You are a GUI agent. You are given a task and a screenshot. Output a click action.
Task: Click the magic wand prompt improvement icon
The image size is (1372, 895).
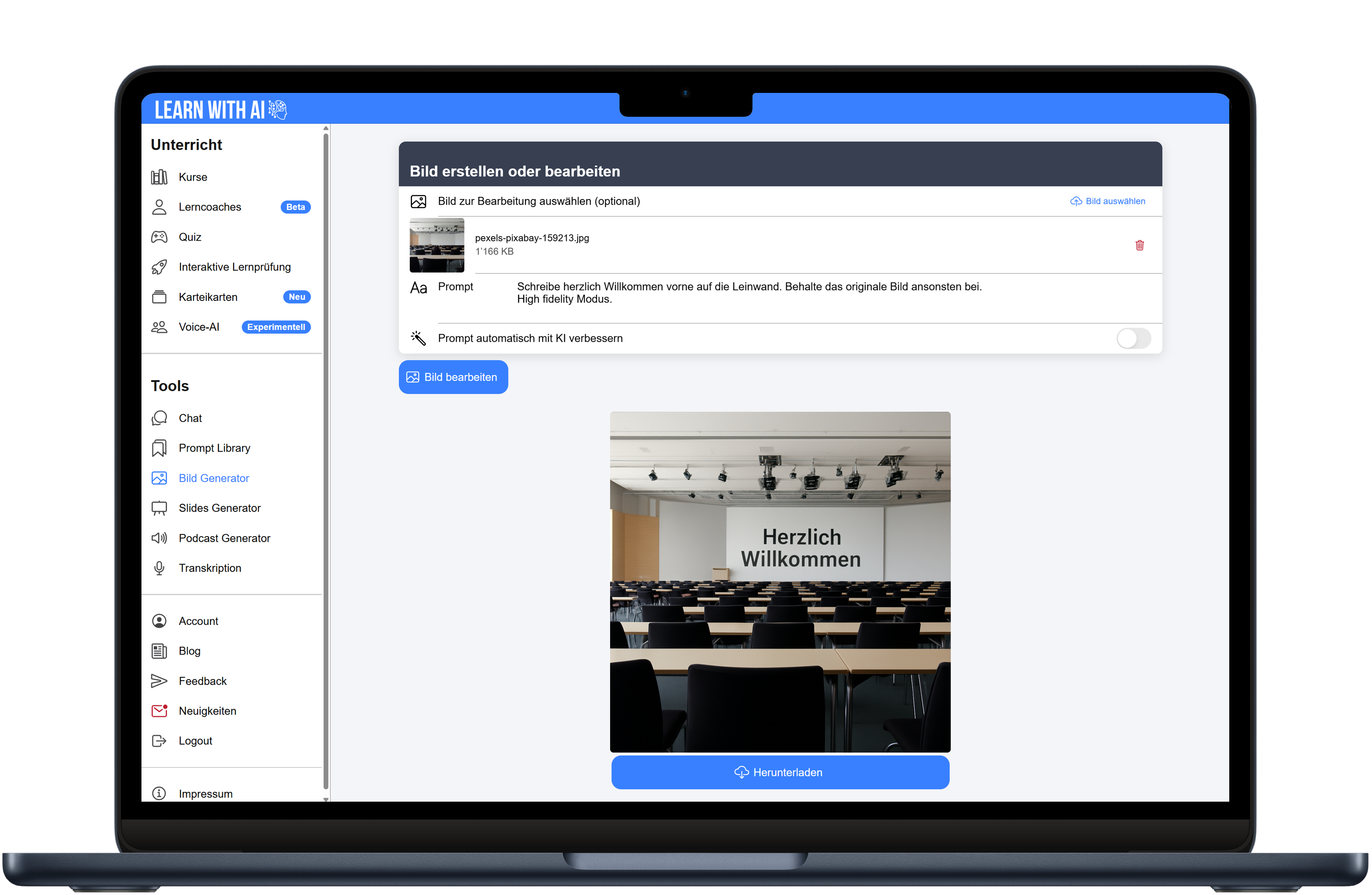pyautogui.click(x=418, y=338)
